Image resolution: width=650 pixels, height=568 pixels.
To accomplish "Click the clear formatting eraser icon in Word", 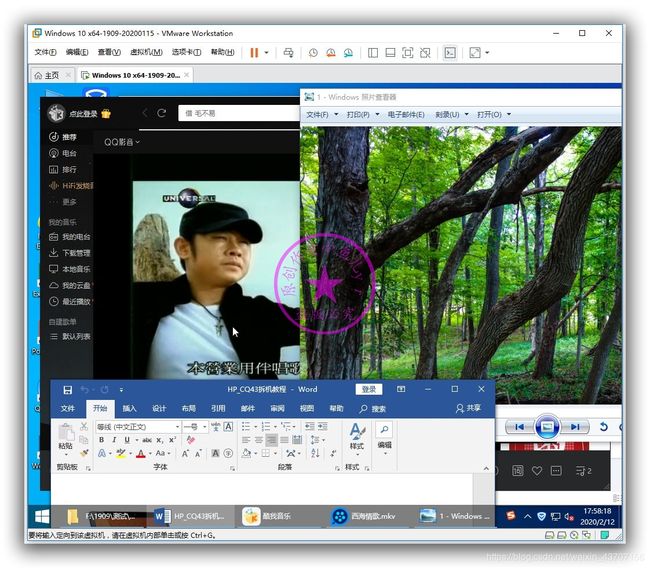I will [191, 440].
